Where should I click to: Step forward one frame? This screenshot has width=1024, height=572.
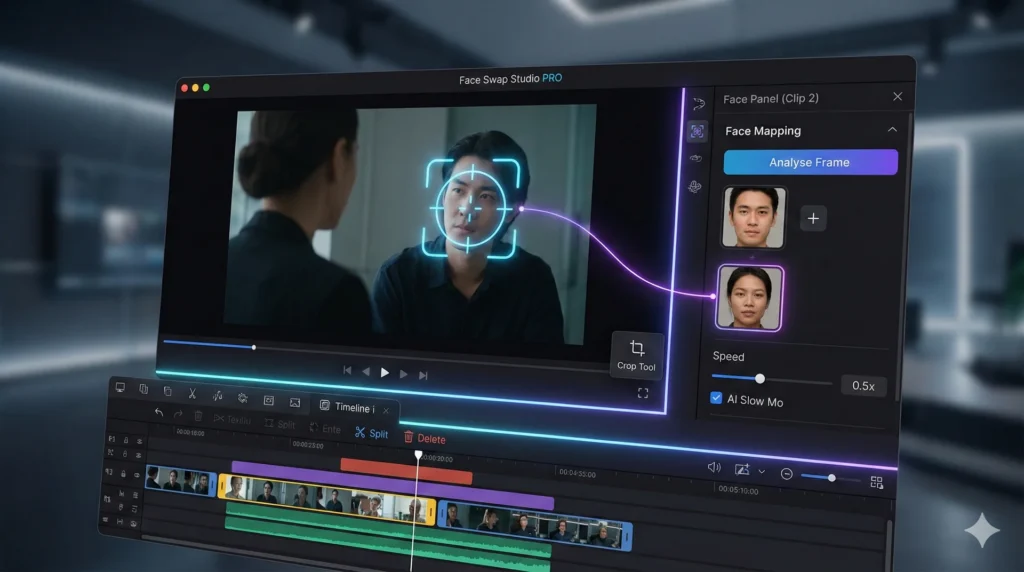[404, 374]
